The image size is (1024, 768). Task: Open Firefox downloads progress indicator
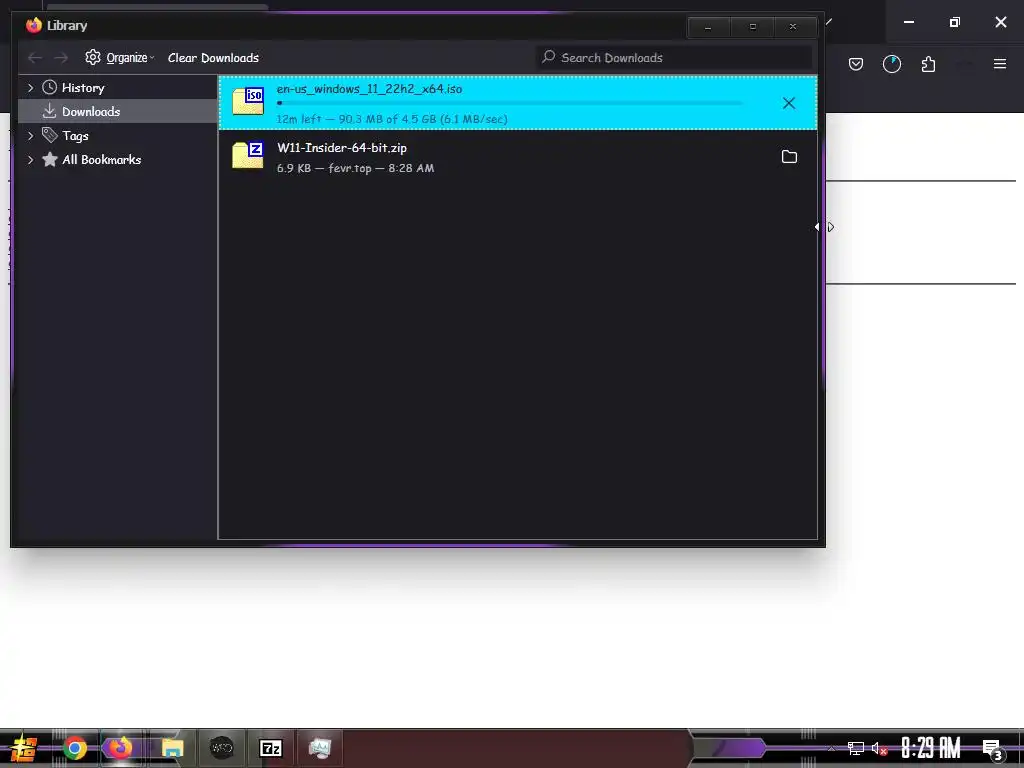[891, 64]
